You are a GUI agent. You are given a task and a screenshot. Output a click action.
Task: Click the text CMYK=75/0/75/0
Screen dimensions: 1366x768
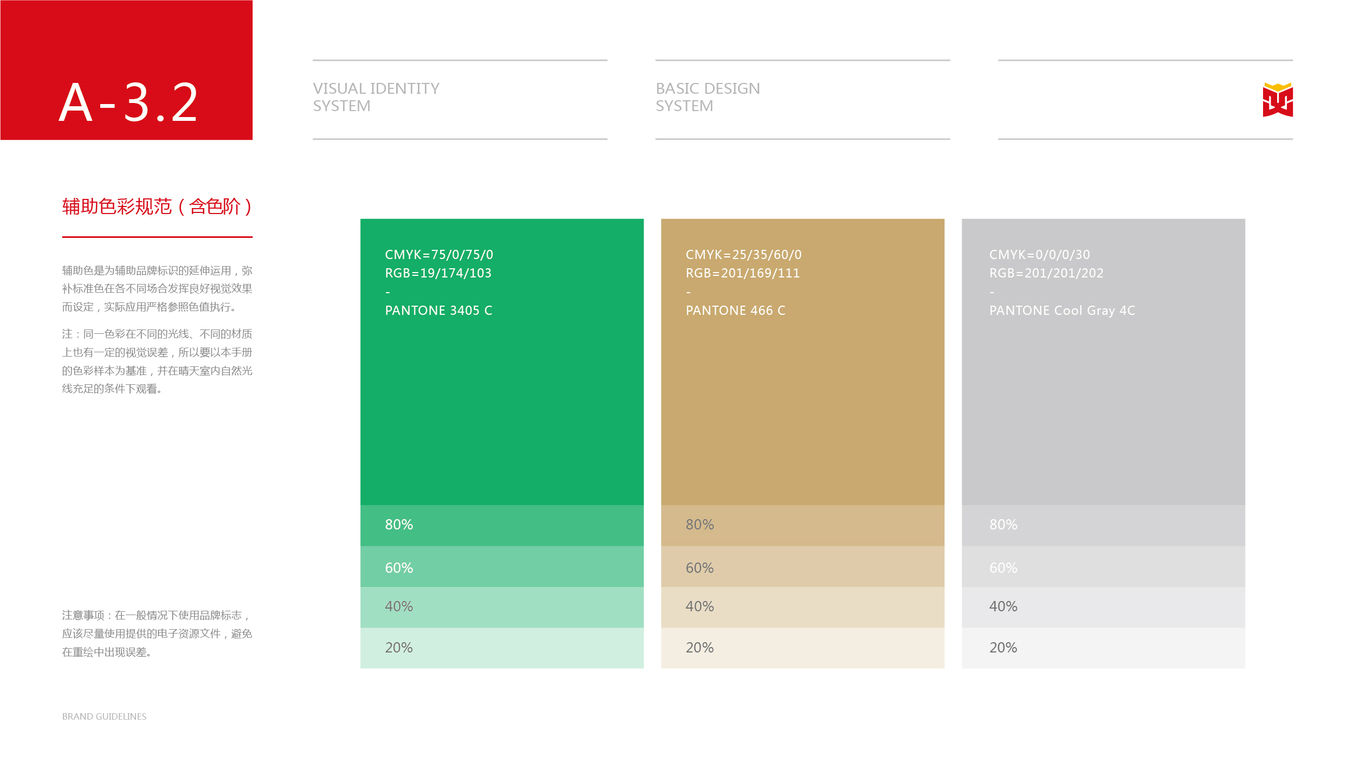point(439,255)
